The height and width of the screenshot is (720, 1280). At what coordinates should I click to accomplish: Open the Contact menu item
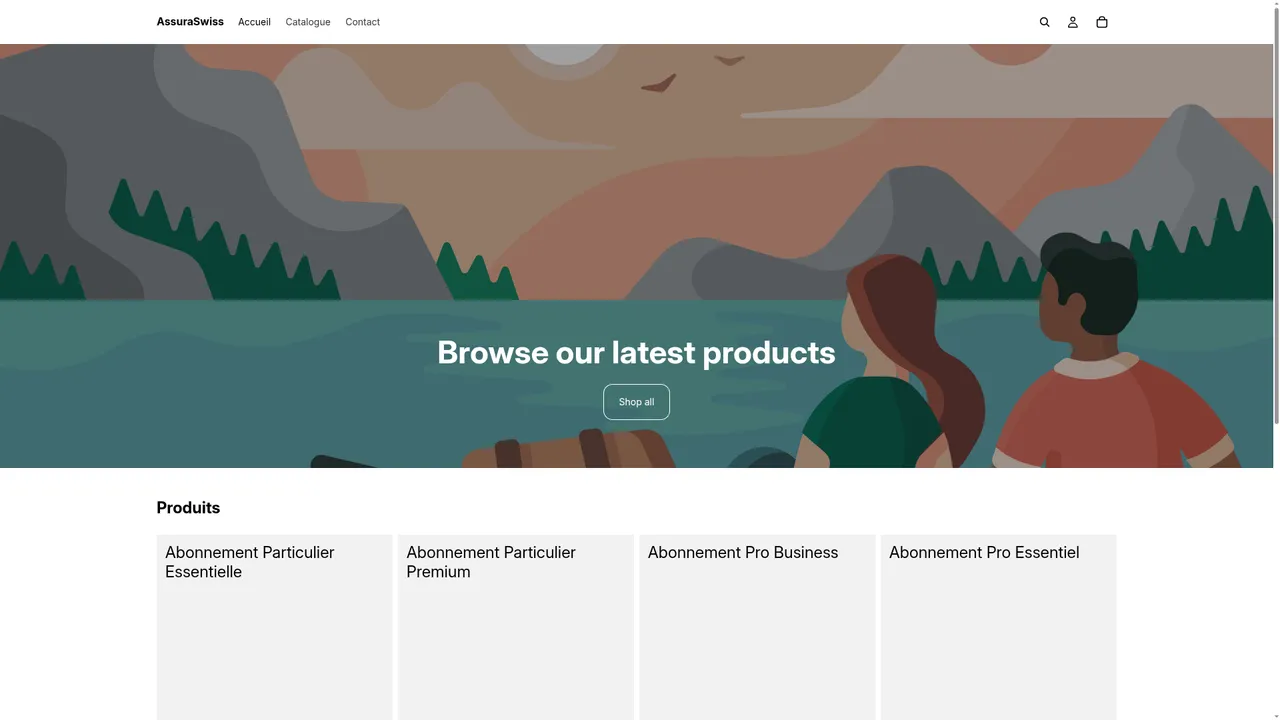(x=362, y=22)
